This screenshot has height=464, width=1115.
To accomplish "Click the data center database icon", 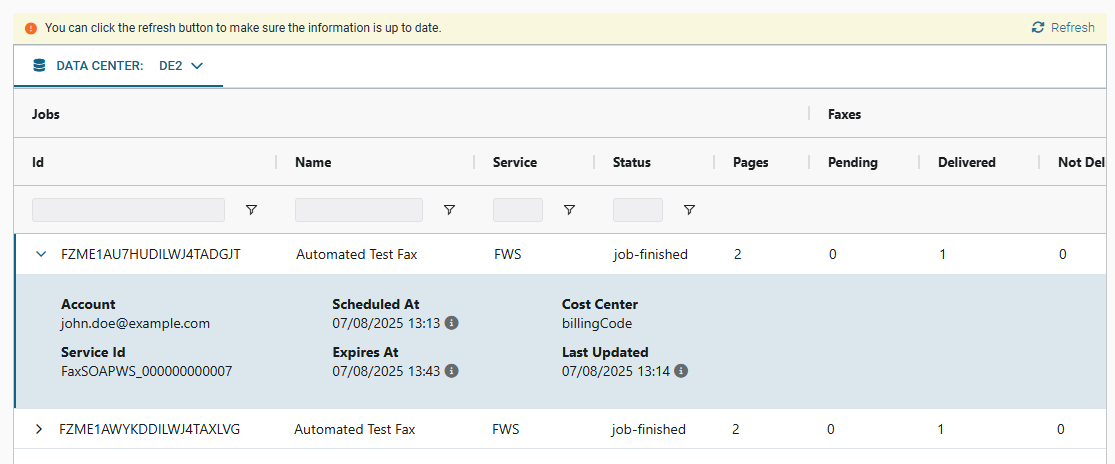I will [39, 66].
